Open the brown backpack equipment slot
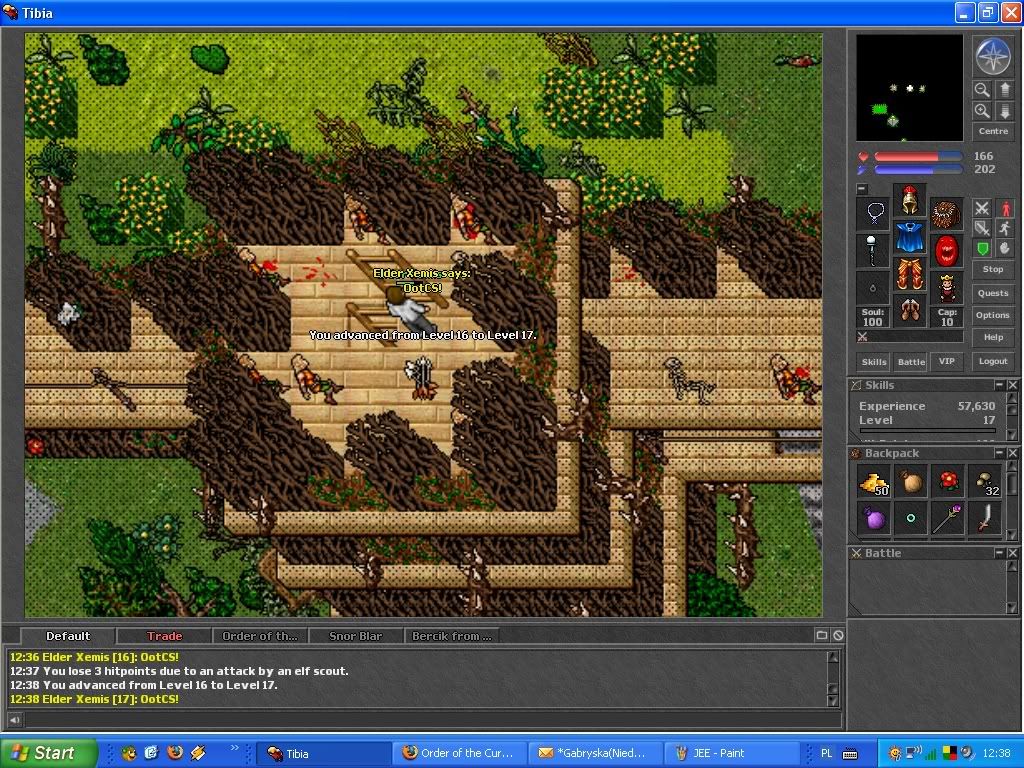This screenshot has height=768, width=1024. click(x=946, y=214)
